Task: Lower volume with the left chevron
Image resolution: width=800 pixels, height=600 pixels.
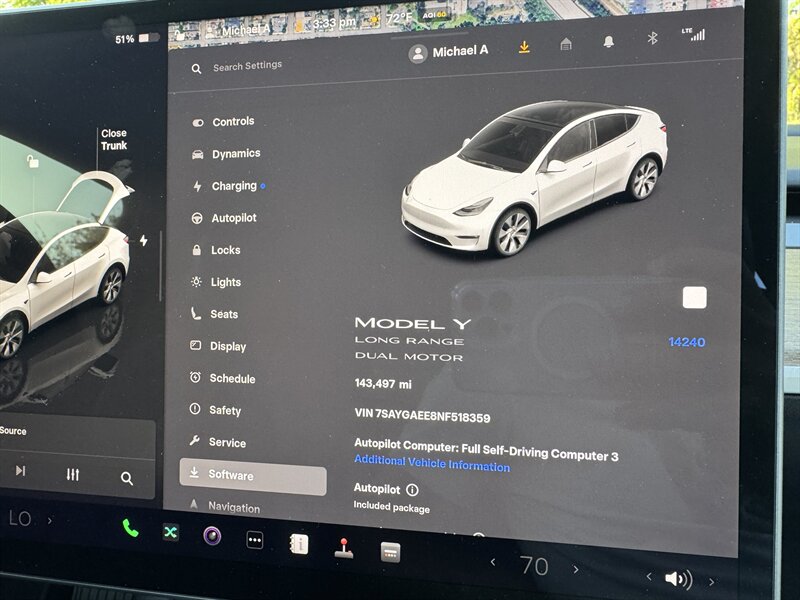Action: pyautogui.click(x=649, y=577)
